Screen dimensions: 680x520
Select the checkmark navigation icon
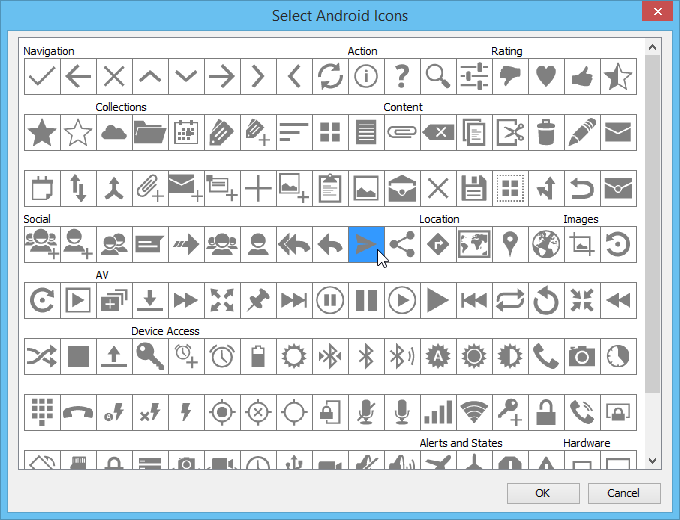coord(42,76)
